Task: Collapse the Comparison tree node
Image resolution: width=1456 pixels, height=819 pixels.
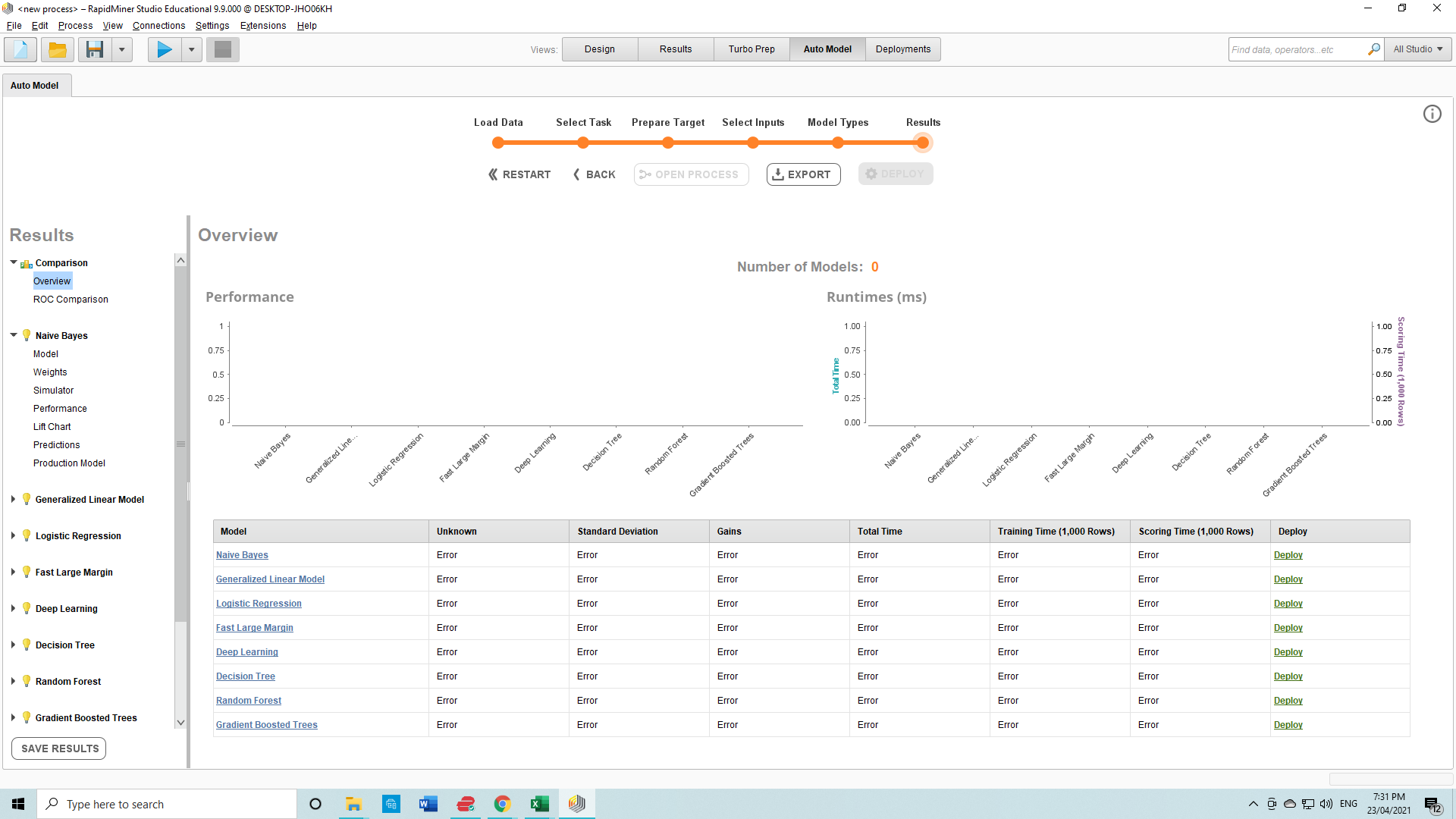Action: [14, 262]
